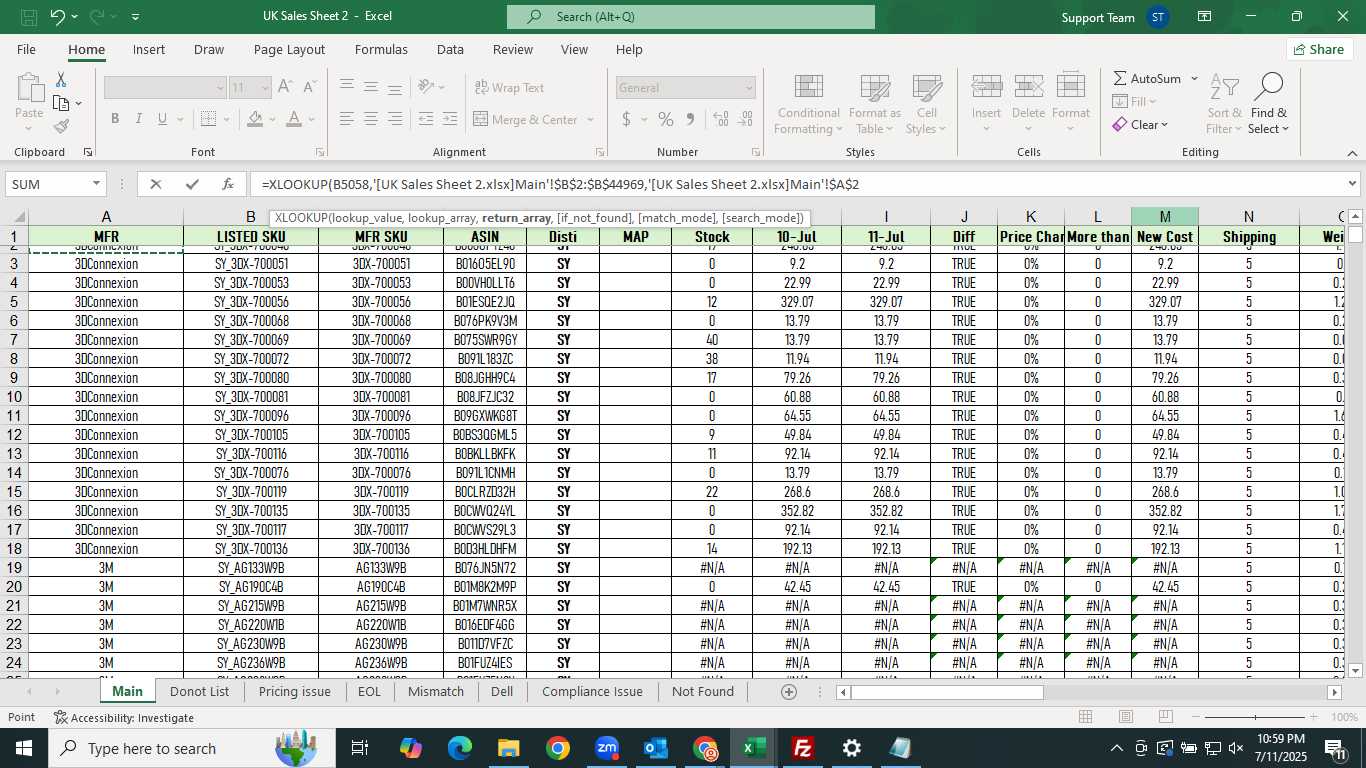
Task: Click the AutoSum sigma icon
Action: [1120, 78]
